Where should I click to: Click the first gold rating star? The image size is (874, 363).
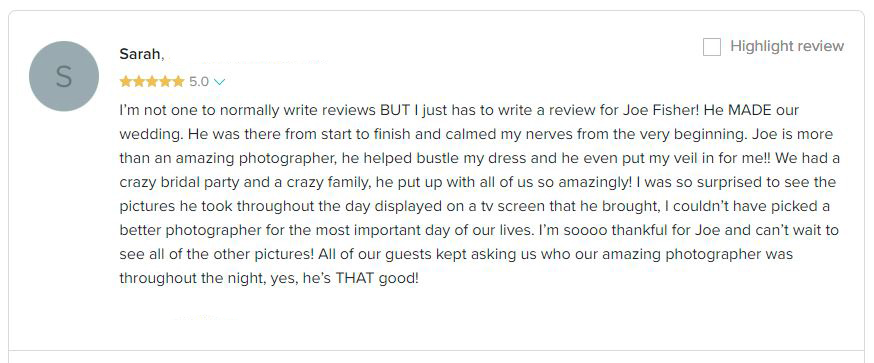(x=125, y=82)
